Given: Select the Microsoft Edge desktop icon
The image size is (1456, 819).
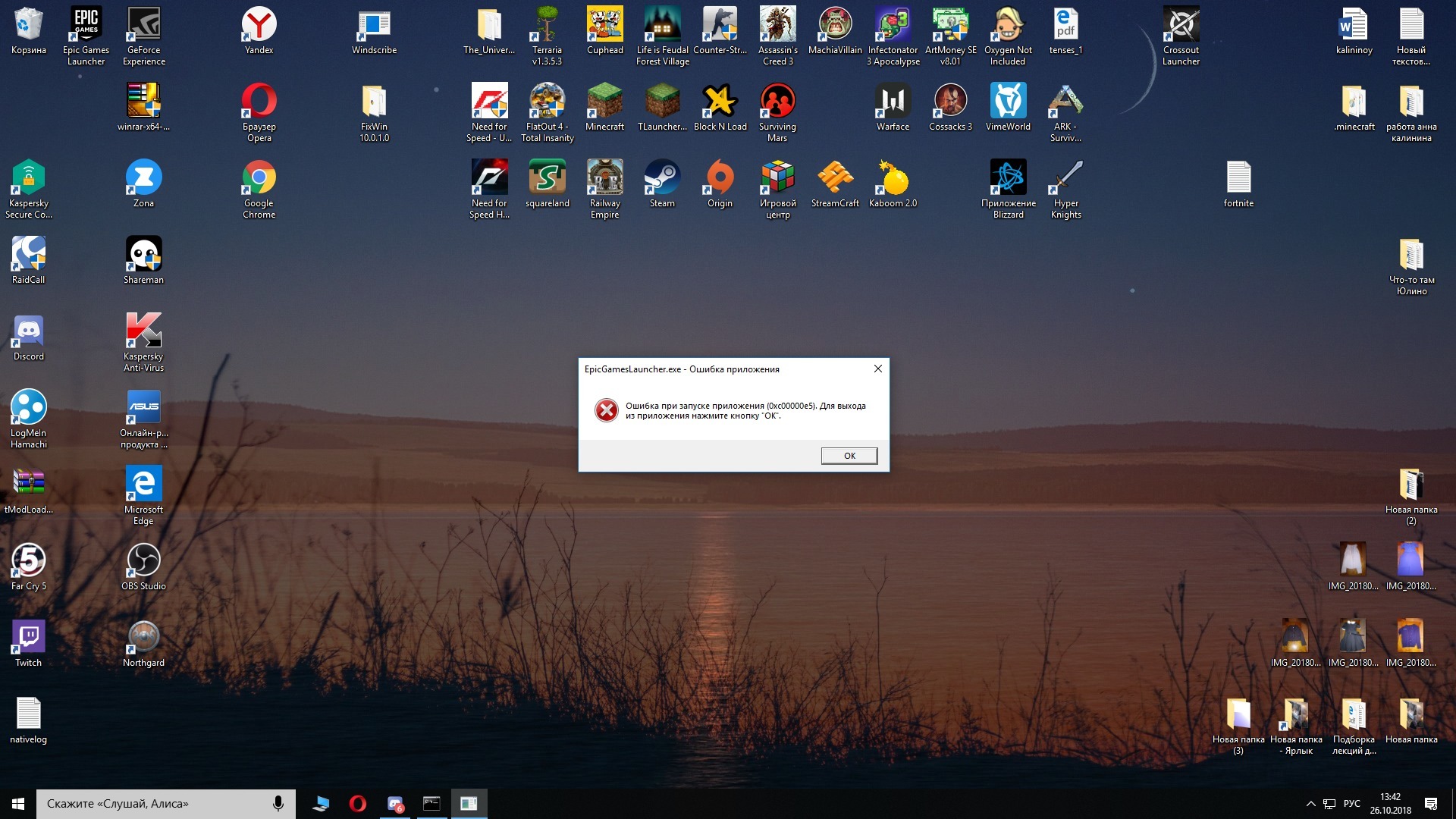Looking at the screenshot, I should (144, 495).
